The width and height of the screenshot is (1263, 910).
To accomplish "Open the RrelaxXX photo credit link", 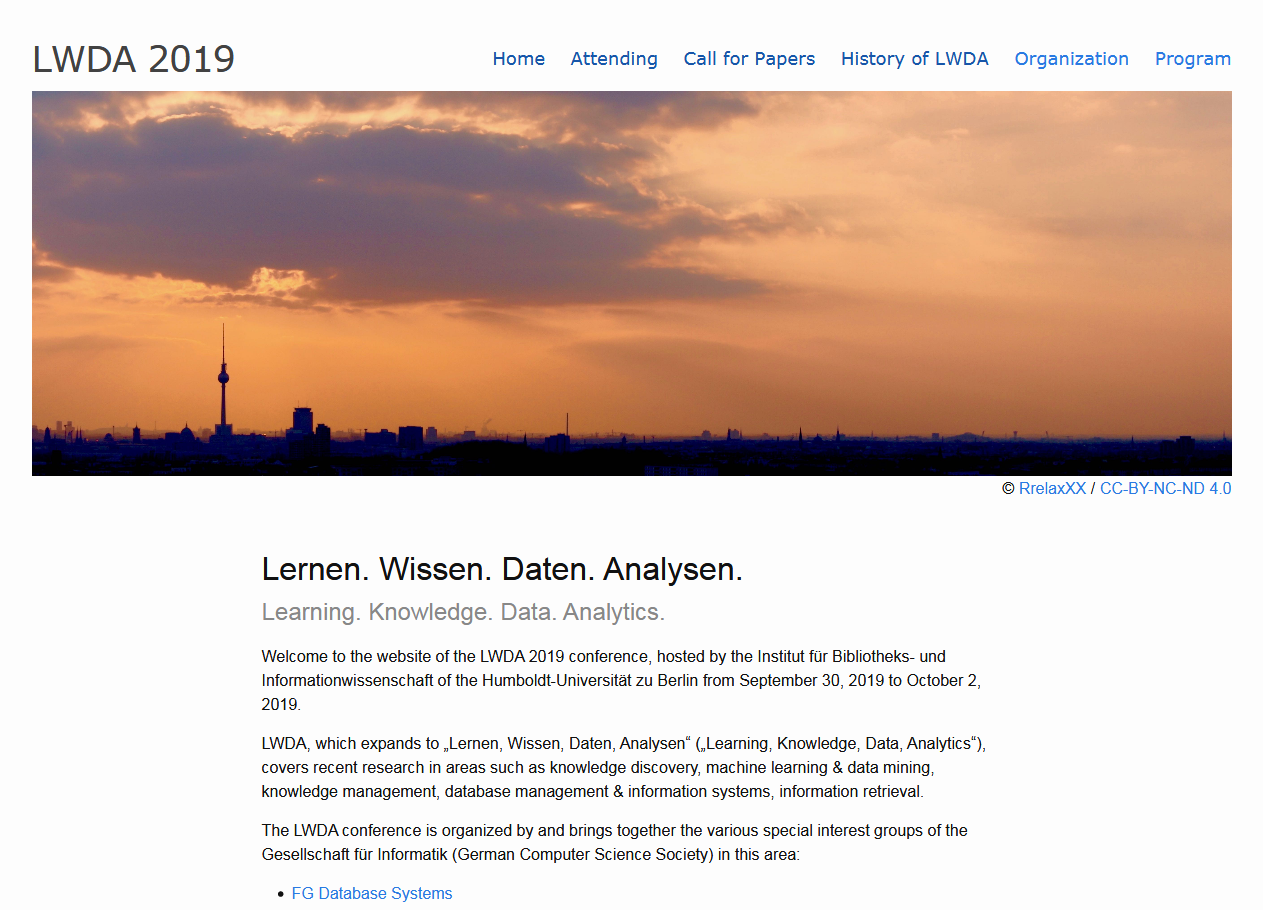I will pos(1051,489).
